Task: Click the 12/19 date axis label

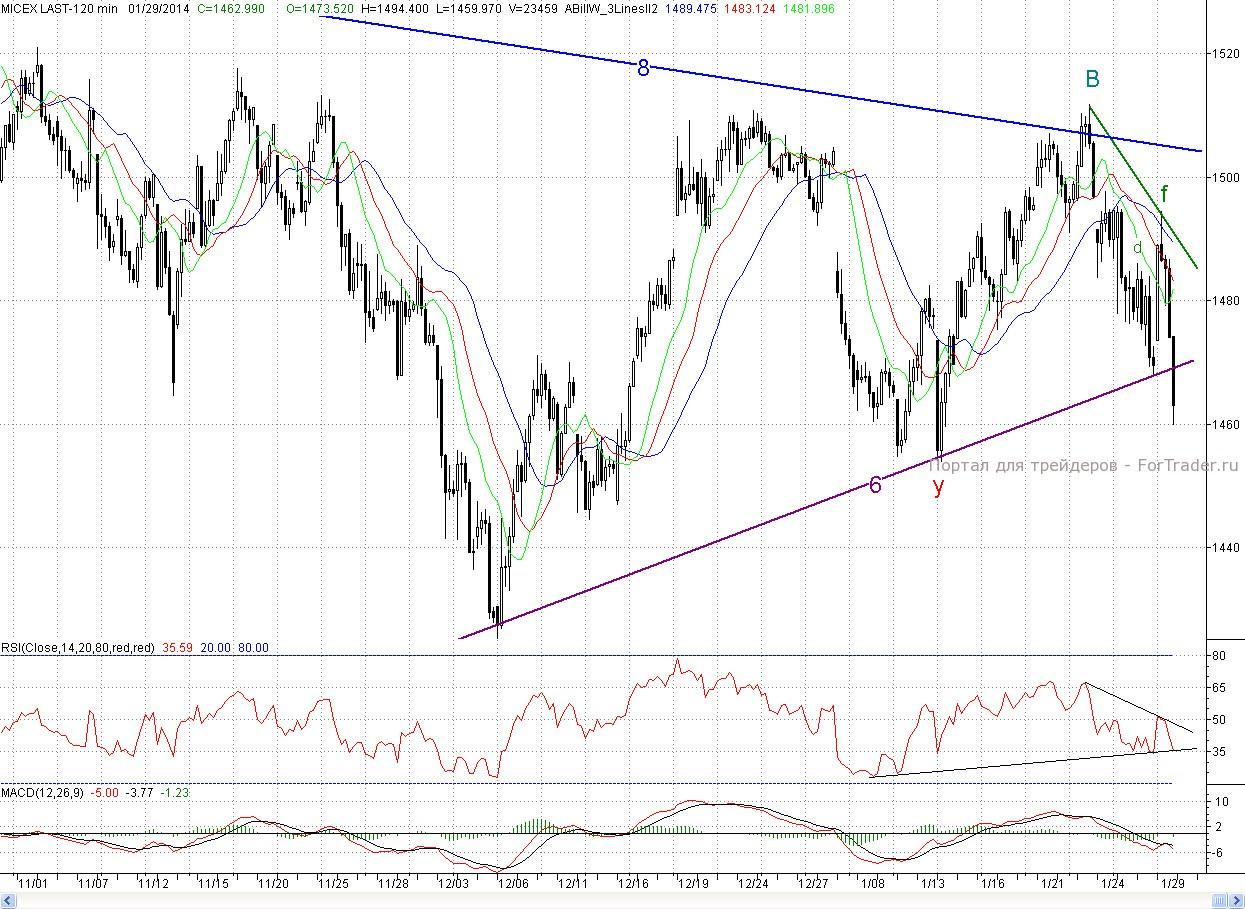Action: click(x=693, y=884)
